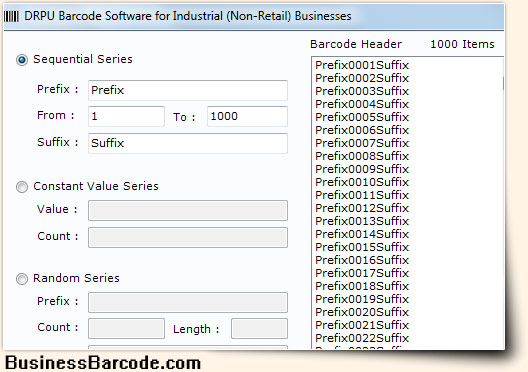
Task: Click the To field containing 1000
Action: pos(248,116)
